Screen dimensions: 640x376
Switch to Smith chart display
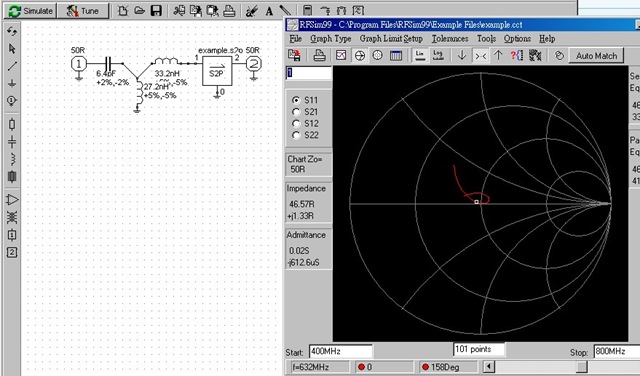coord(360,56)
